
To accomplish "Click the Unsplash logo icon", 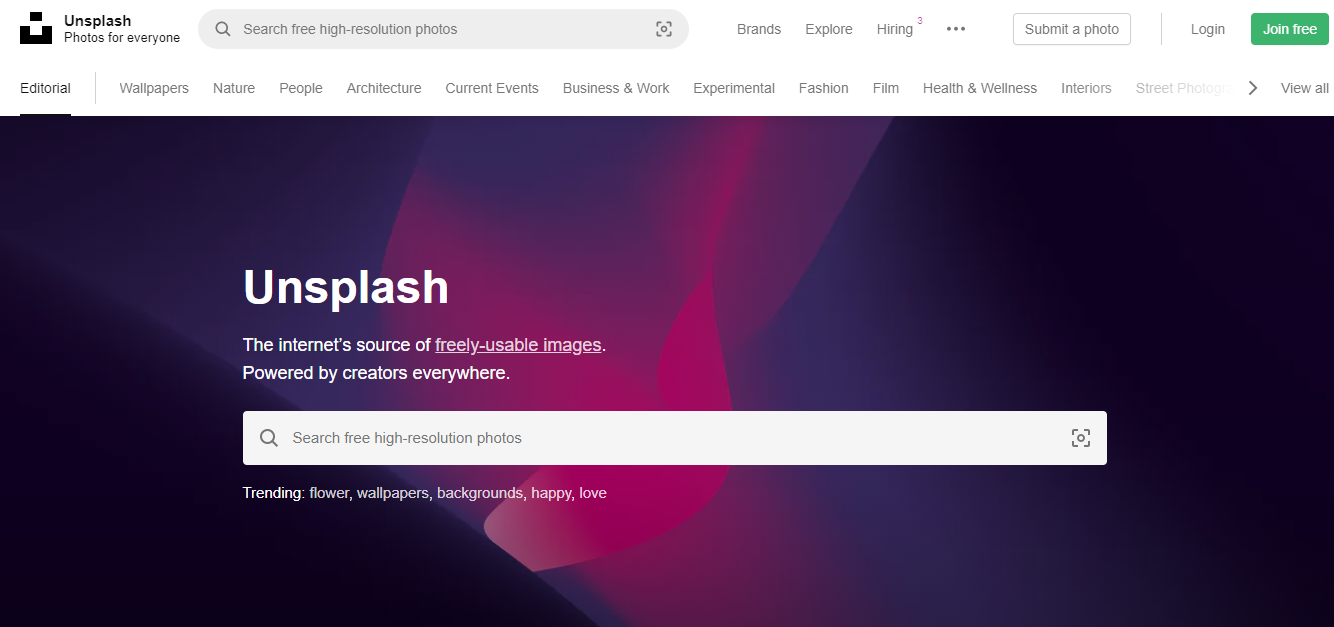I will (36, 29).
